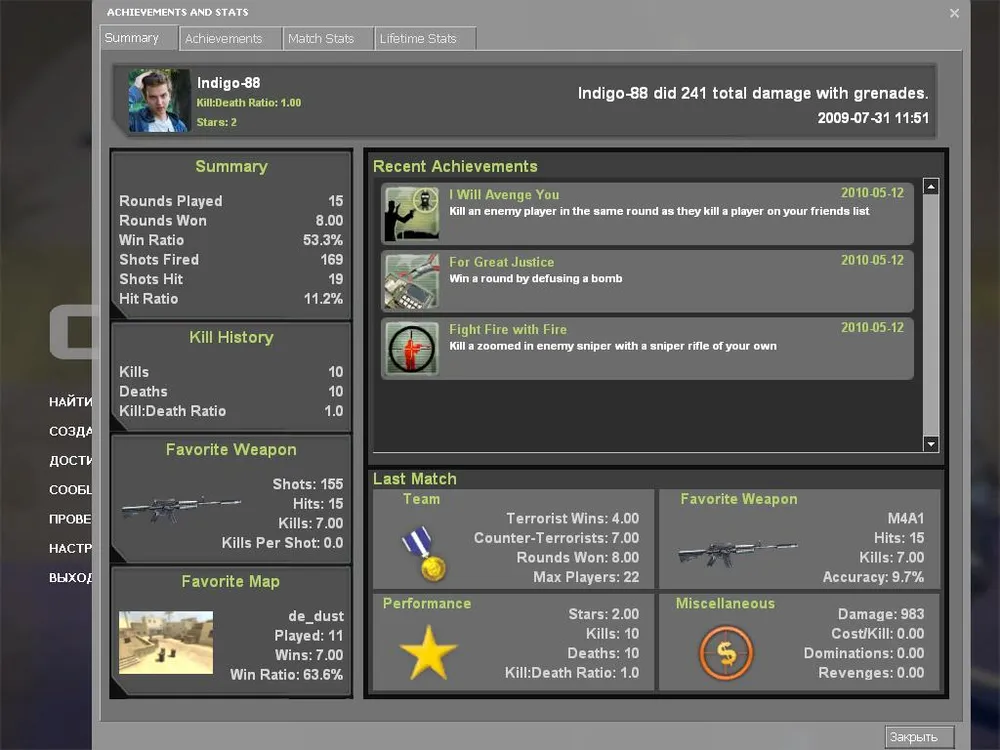Click the Max Players: 22 stat
This screenshot has width=1000, height=750.
coord(586,577)
